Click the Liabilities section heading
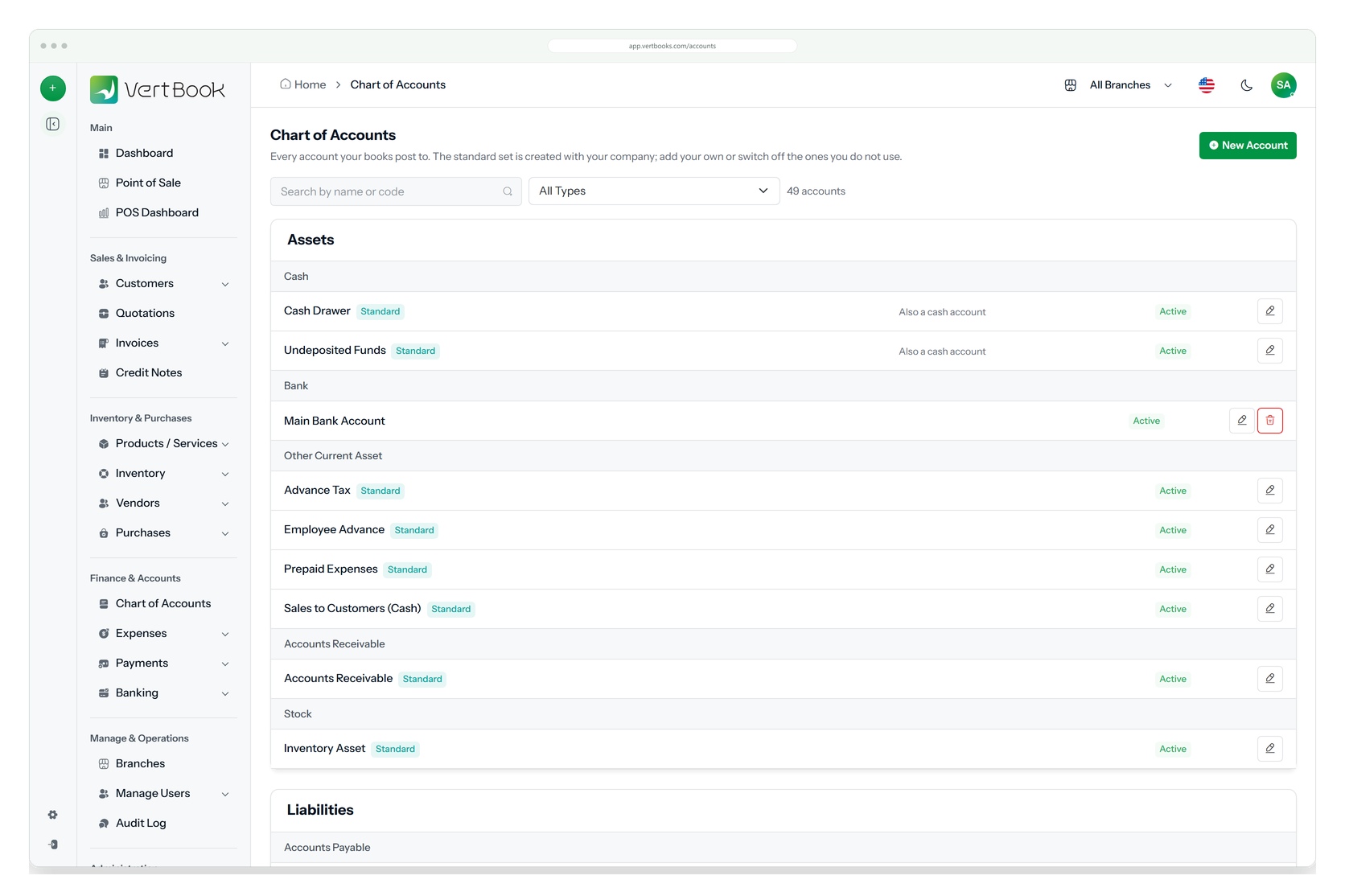 tap(320, 810)
